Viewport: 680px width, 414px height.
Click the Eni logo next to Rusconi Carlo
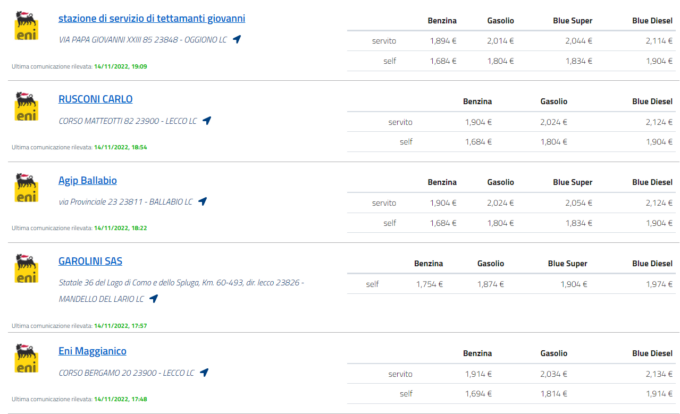click(26, 106)
